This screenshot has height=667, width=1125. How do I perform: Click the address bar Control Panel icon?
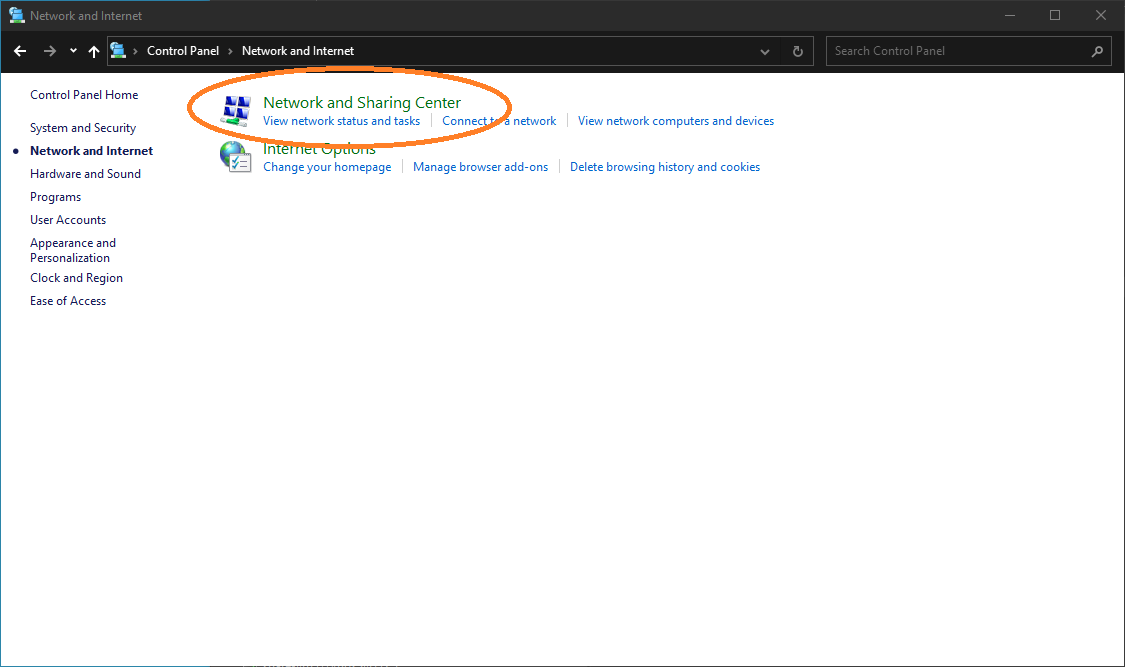(118, 51)
